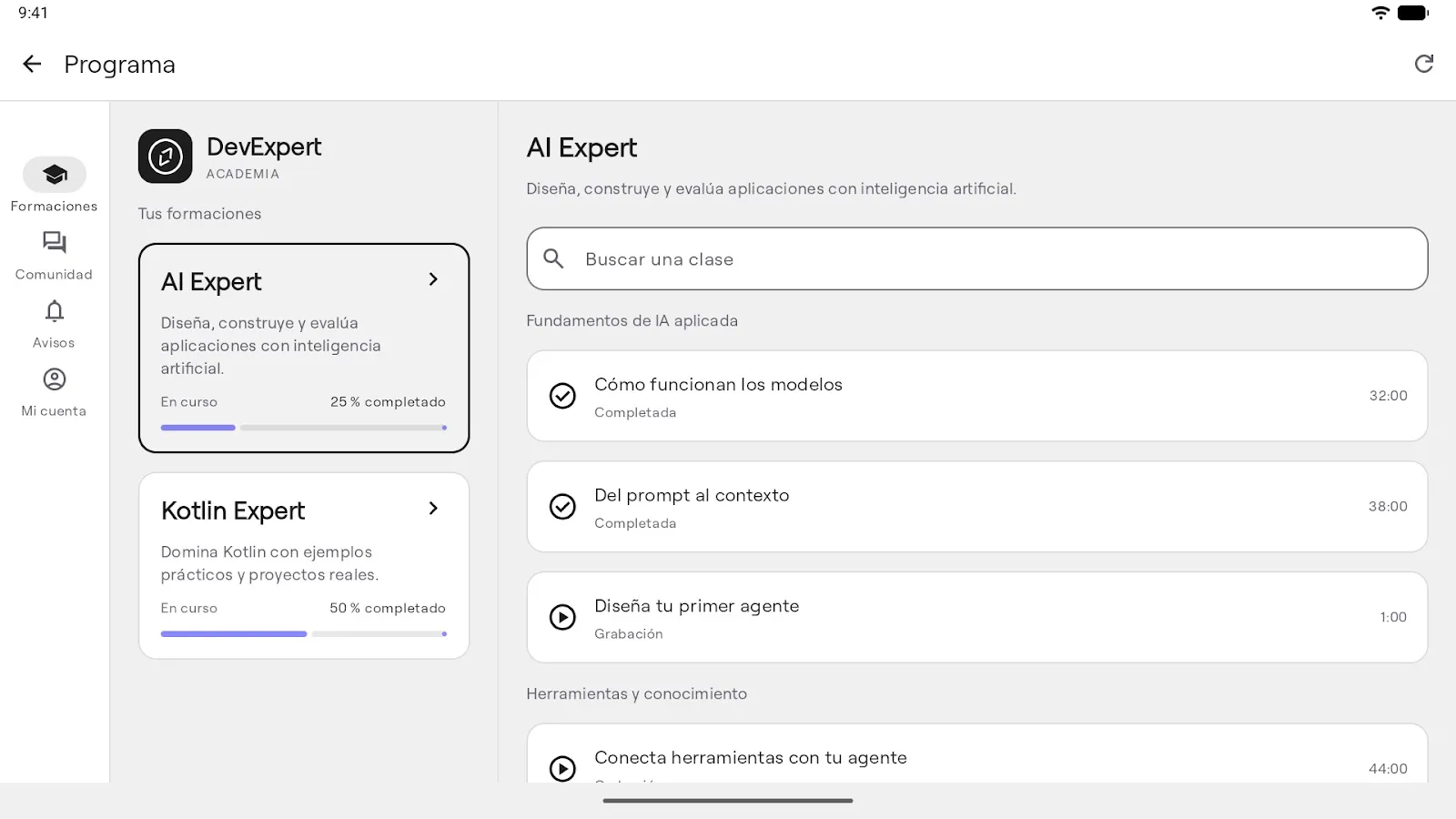Select the Kotlin Expert course title
The width and height of the screenshot is (1456, 819).
click(233, 511)
